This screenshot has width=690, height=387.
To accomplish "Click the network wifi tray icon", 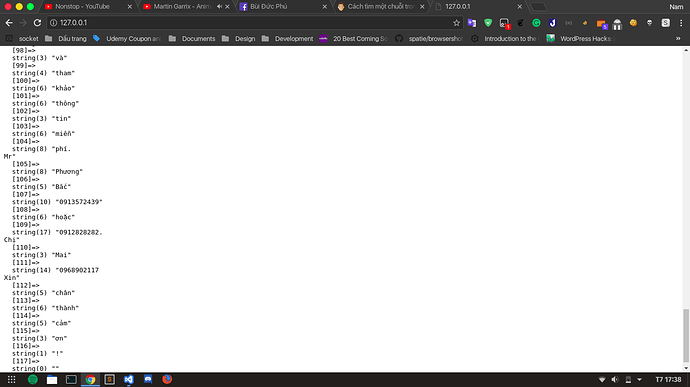I will coord(602,380).
